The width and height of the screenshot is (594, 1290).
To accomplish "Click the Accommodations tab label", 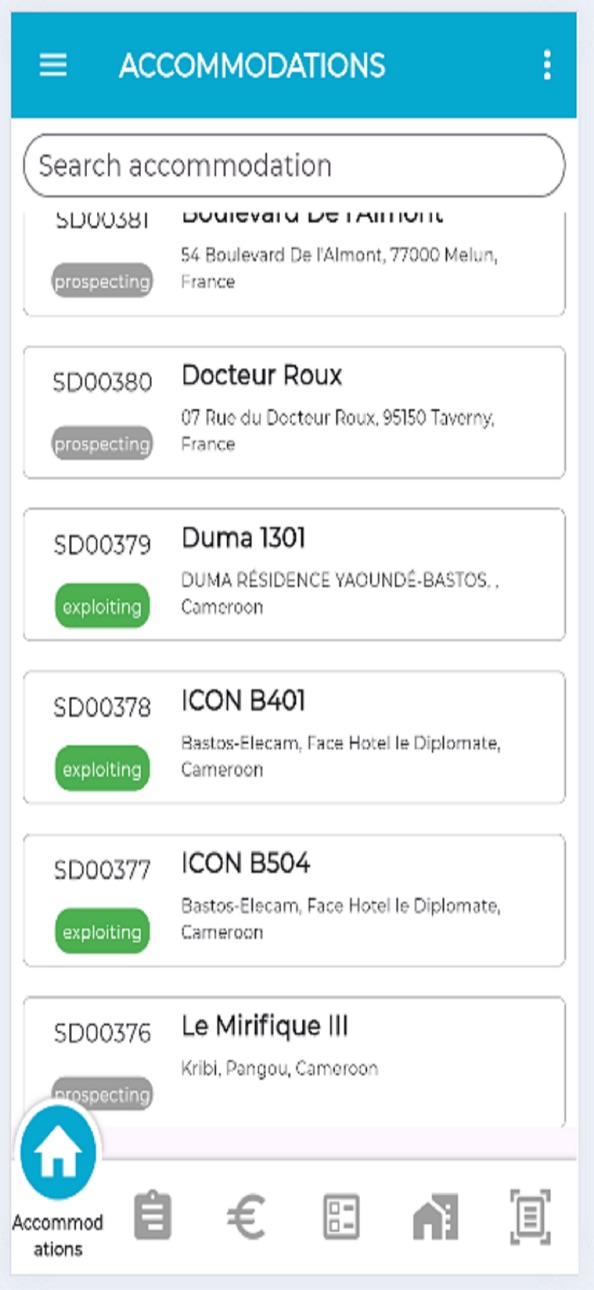I will coord(58,1236).
